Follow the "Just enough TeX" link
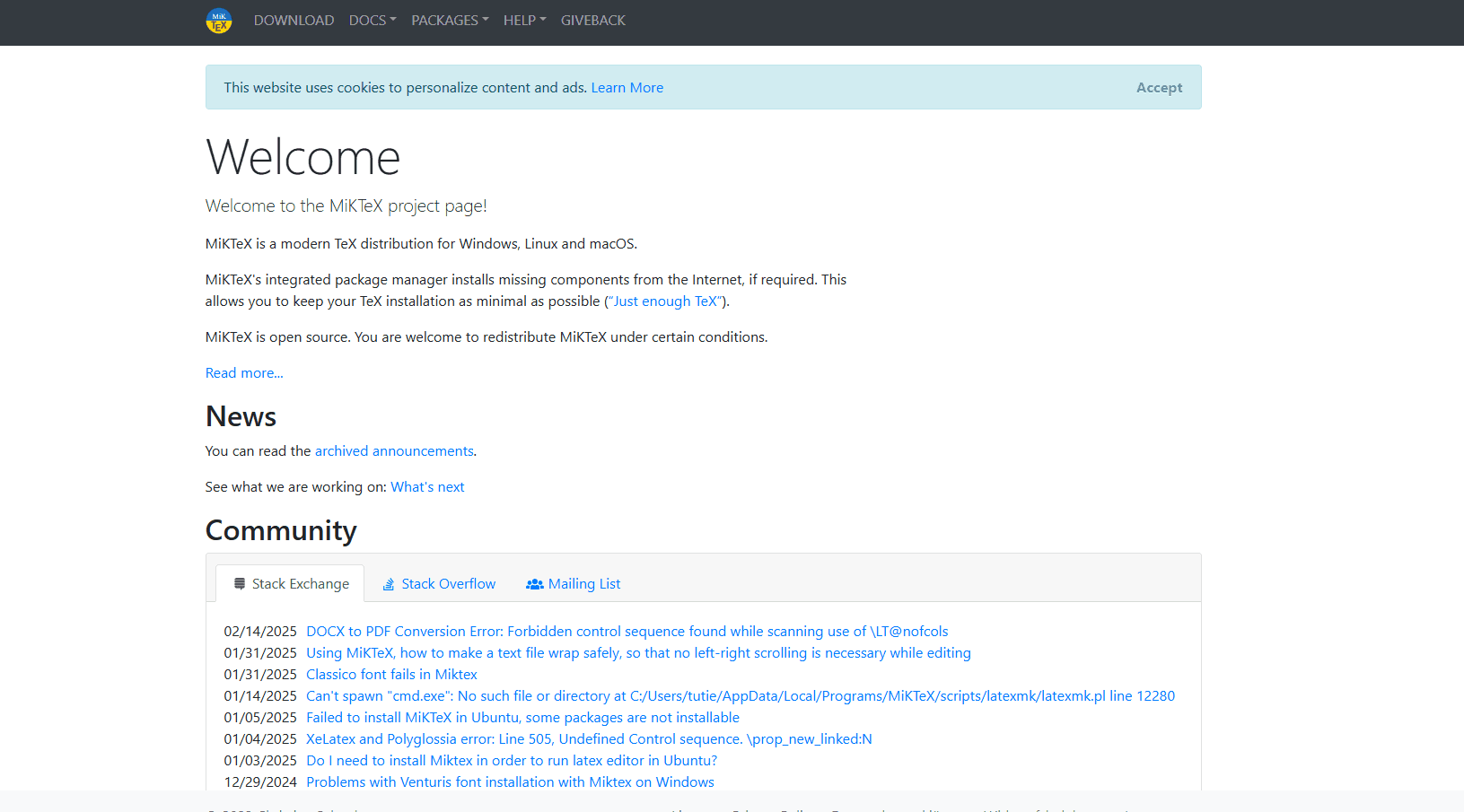The width and height of the screenshot is (1464, 812). coord(665,301)
